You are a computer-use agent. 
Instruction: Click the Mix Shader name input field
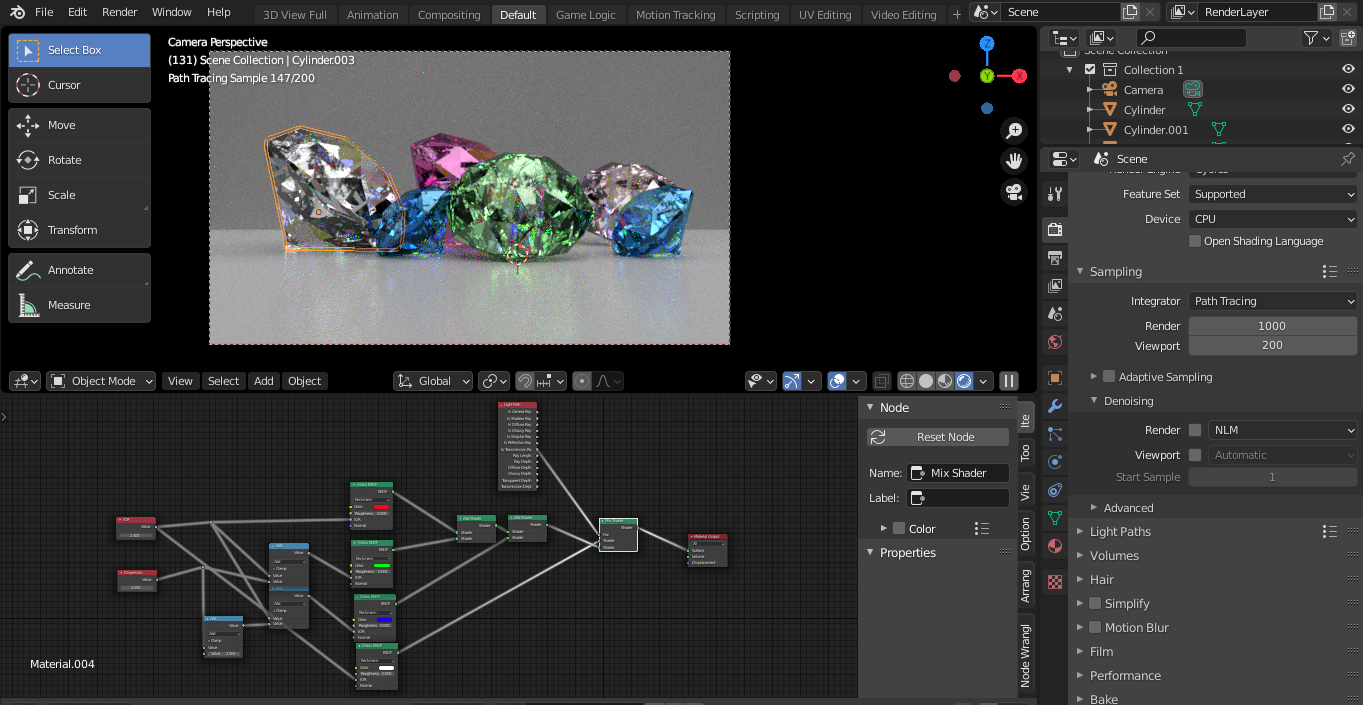tap(958, 472)
